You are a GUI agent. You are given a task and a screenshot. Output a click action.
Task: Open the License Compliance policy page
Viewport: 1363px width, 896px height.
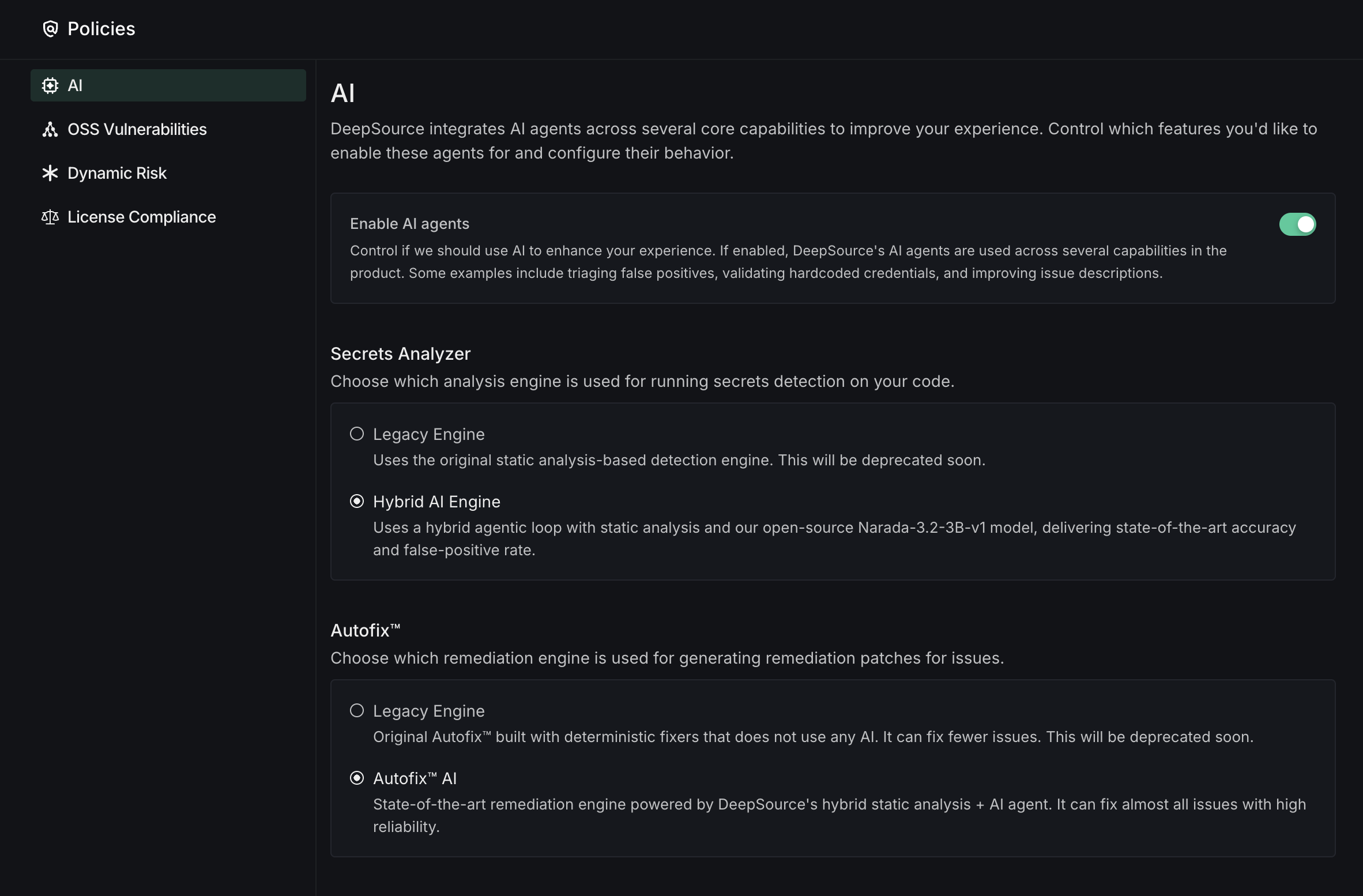point(141,217)
